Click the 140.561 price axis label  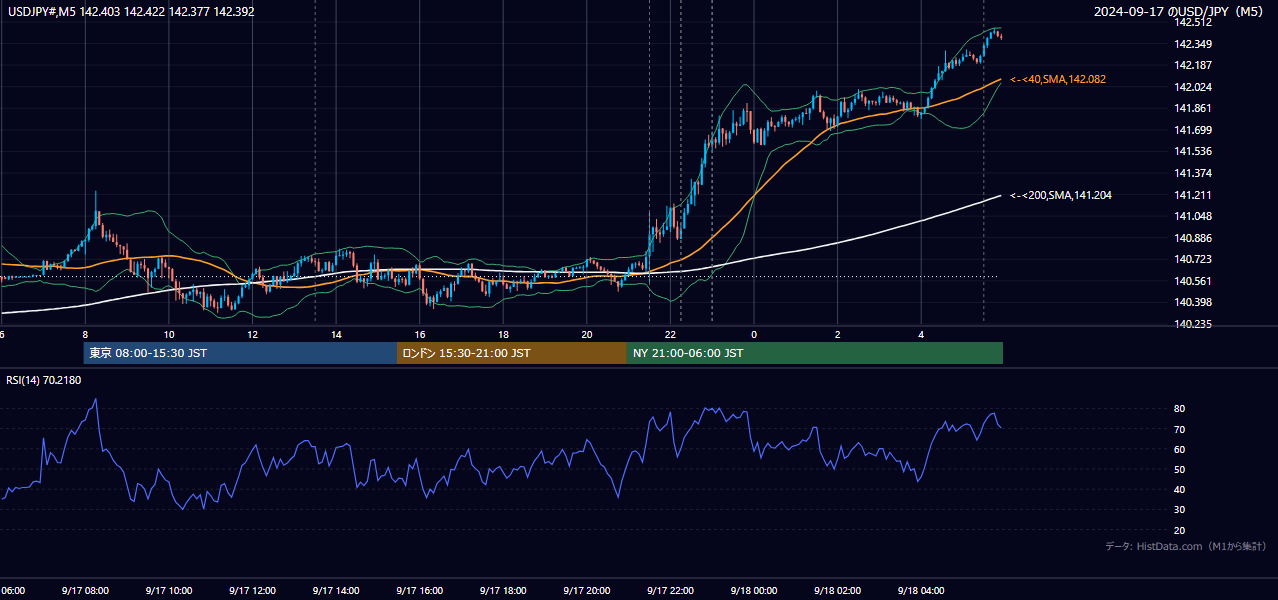(1193, 281)
